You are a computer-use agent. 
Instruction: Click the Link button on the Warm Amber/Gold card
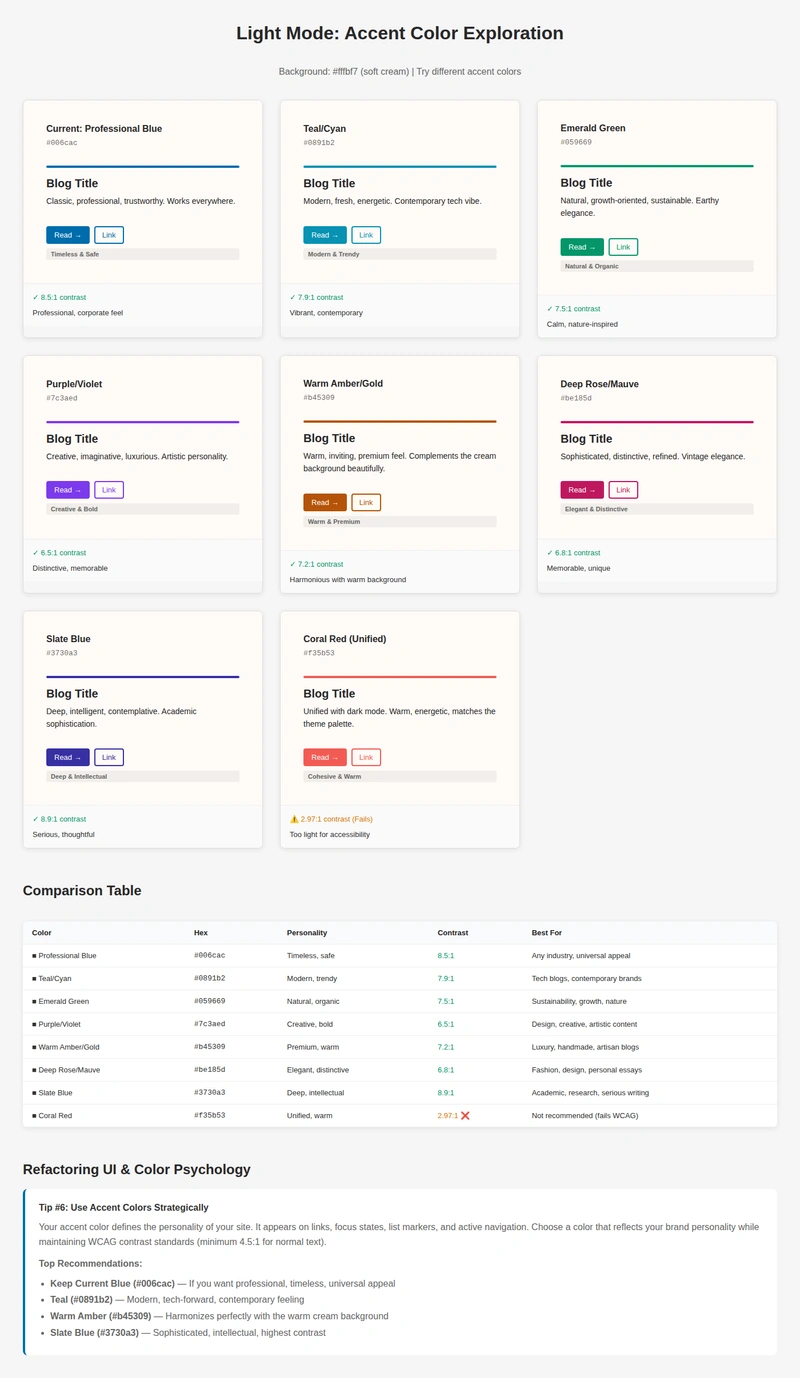click(366, 501)
